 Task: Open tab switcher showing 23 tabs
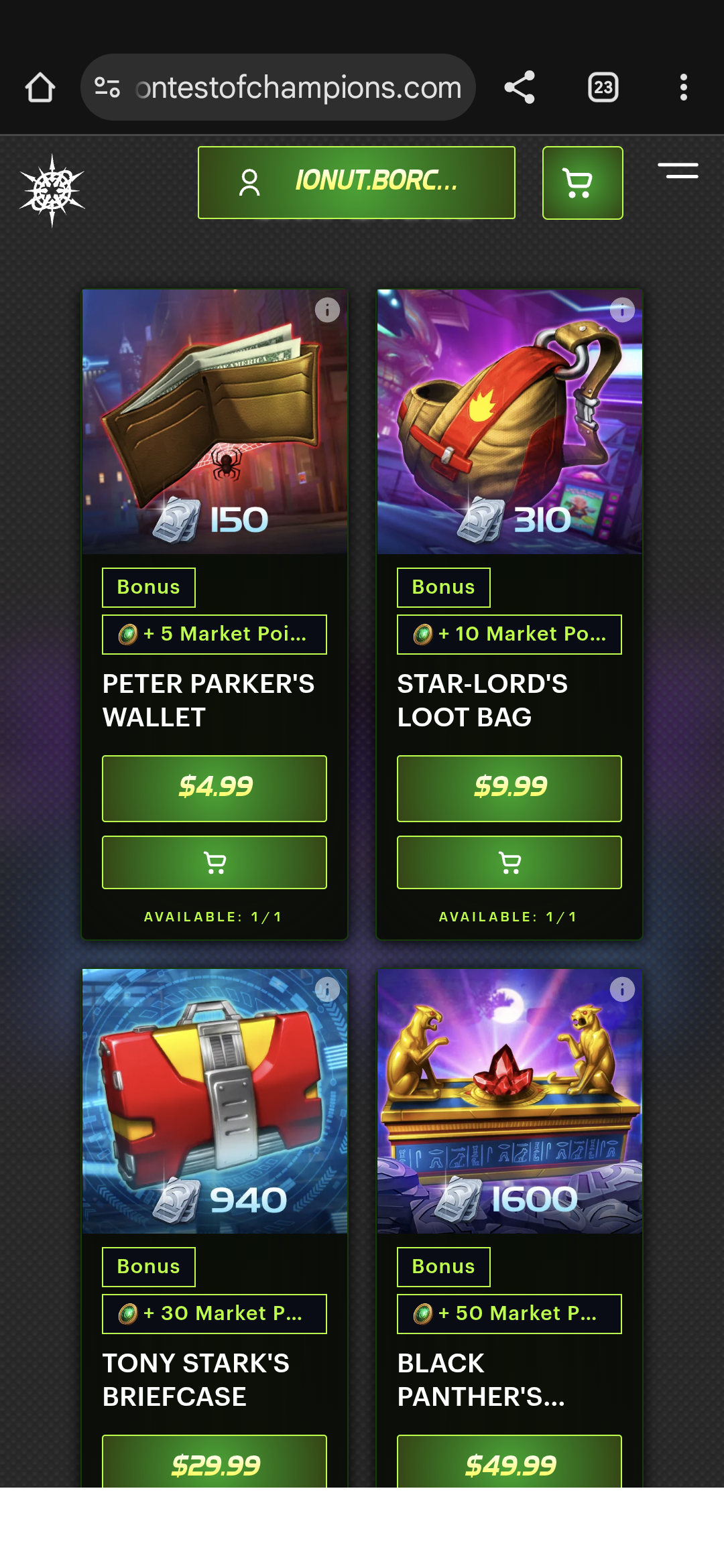(x=603, y=88)
